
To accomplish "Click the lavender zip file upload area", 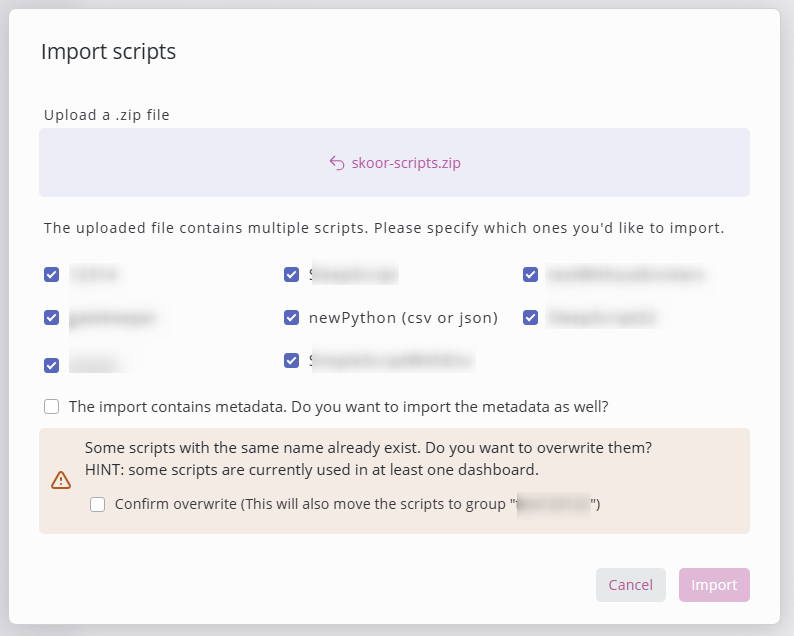I will pyautogui.click(x=394, y=163).
